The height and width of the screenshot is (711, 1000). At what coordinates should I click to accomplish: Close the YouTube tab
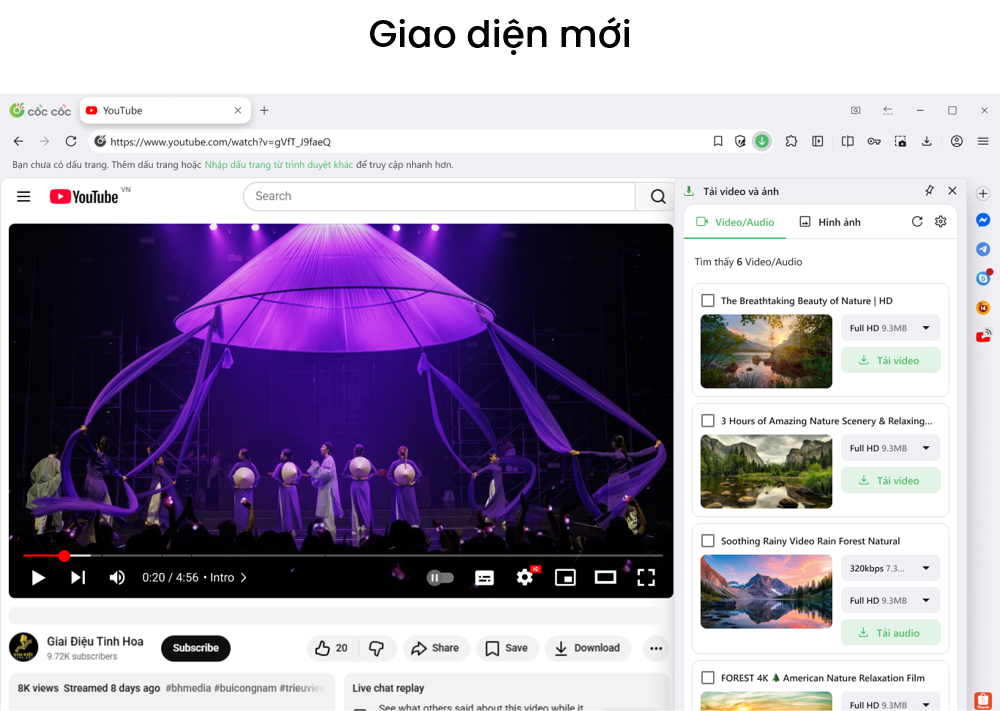coord(238,110)
